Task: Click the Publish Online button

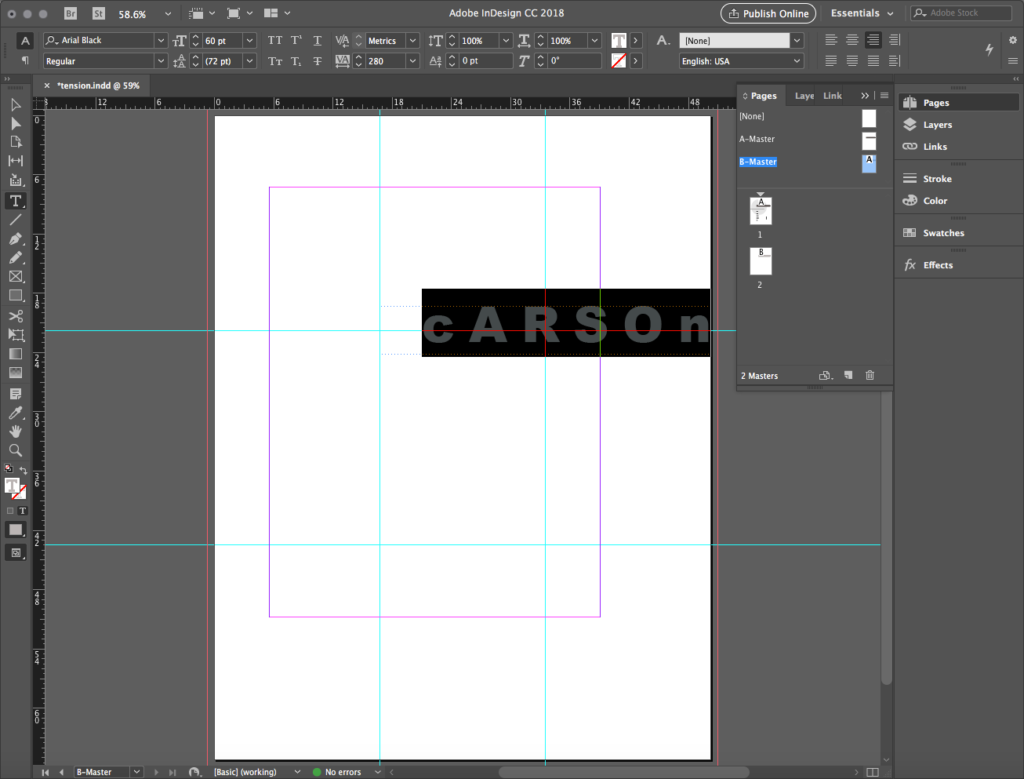Action: (768, 14)
